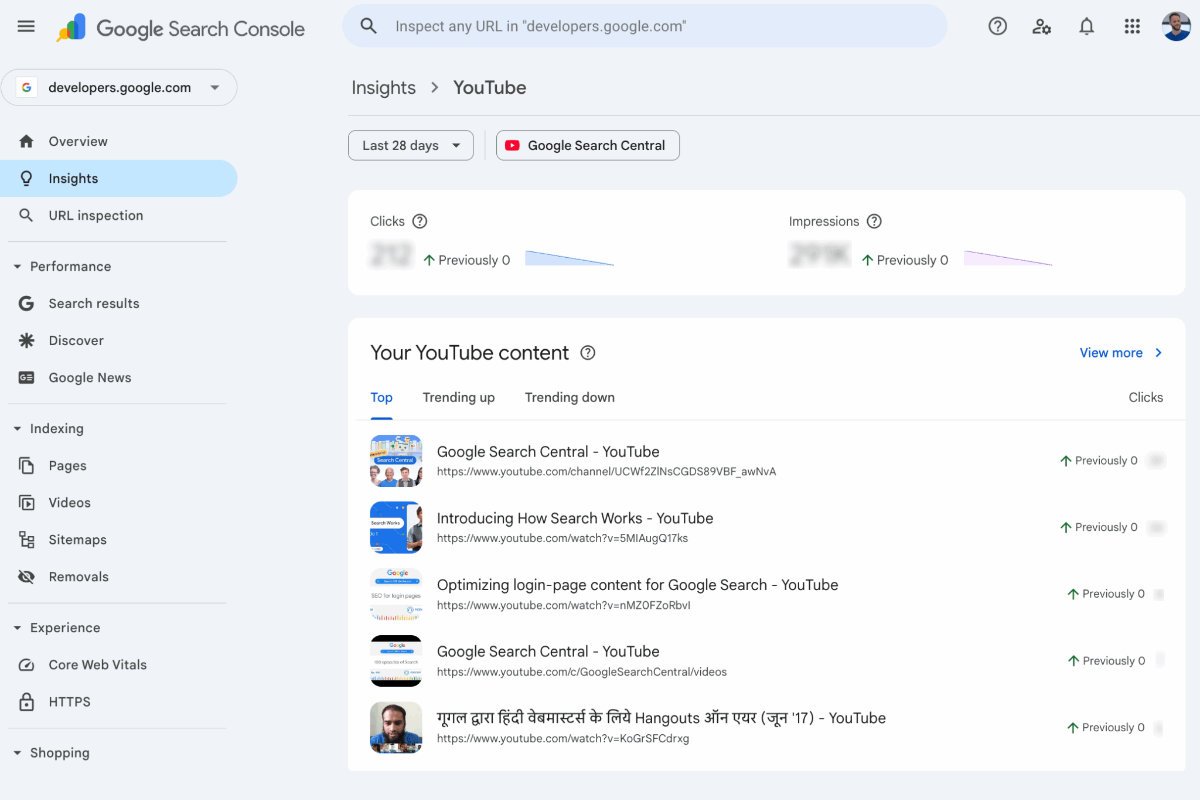Image resolution: width=1200 pixels, height=800 pixels.
Task: Expand the developers.google.com property selector
Action: tap(119, 88)
